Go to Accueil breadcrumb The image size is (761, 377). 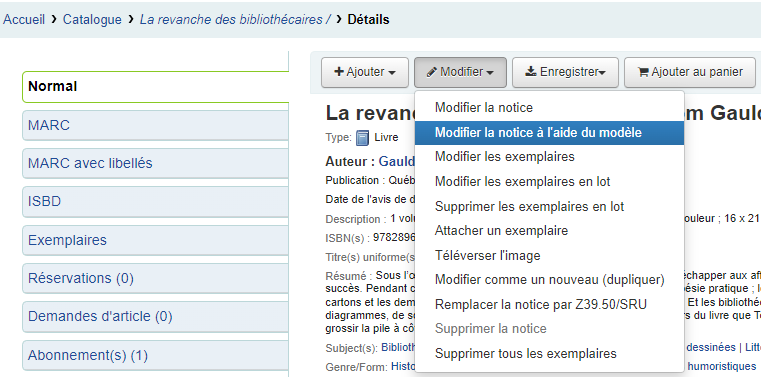pyautogui.click(x=24, y=19)
